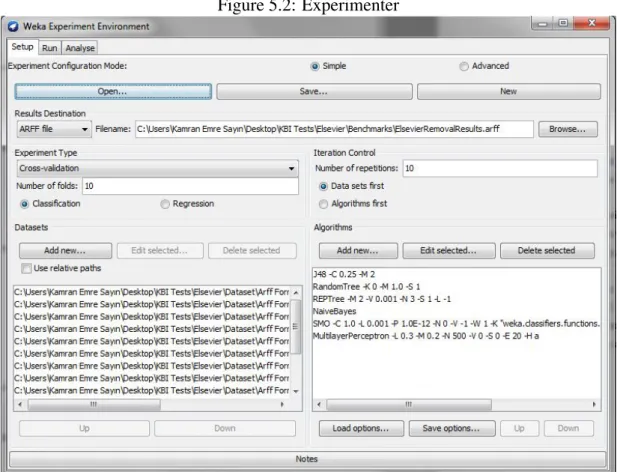The height and width of the screenshot is (472, 617).
Task: Click Edit selected... under Algorithms
Action: (449, 251)
